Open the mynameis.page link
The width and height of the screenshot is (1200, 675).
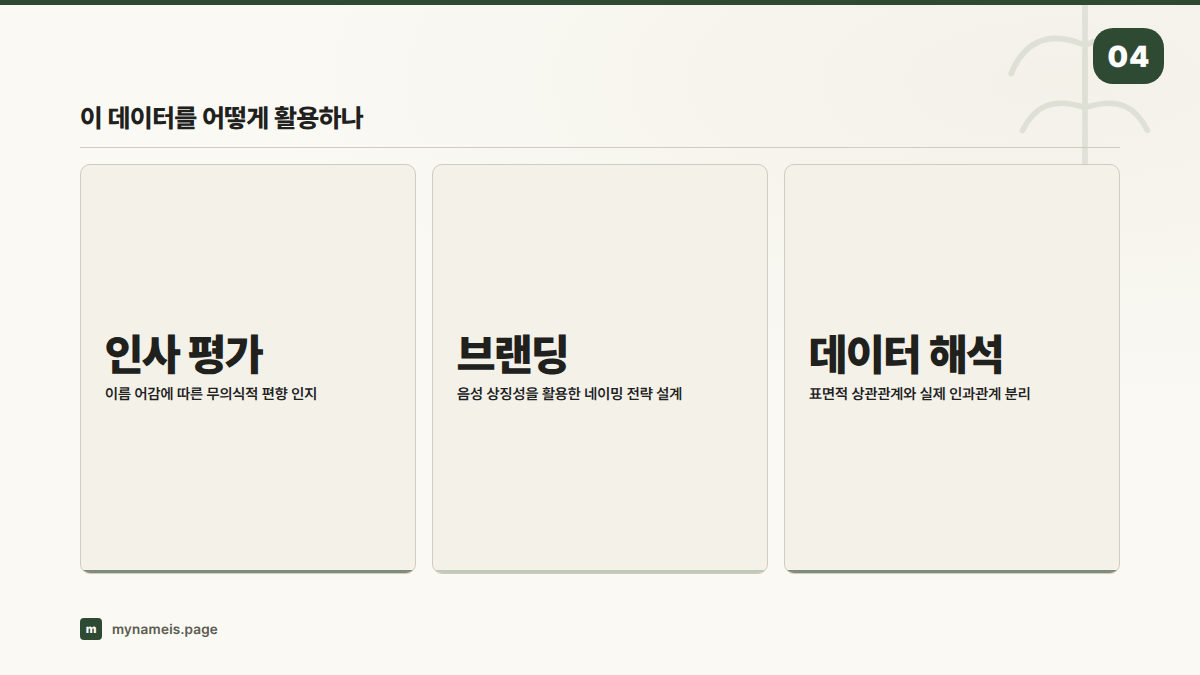click(165, 629)
